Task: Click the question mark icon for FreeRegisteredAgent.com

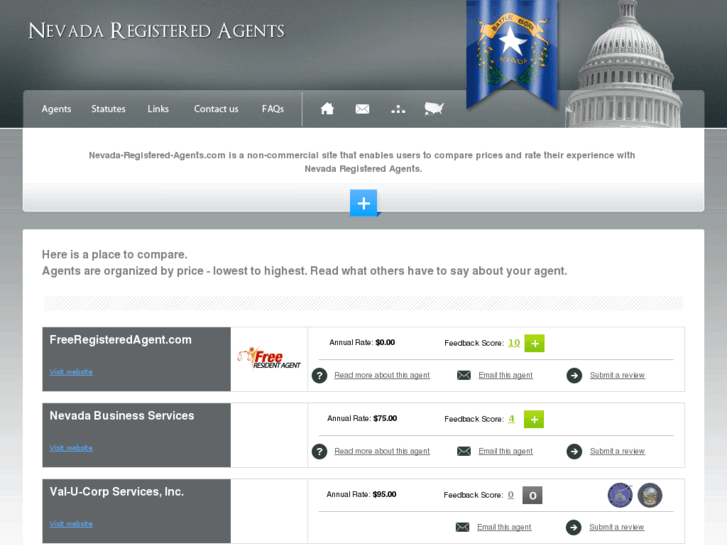Action: point(319,375)
